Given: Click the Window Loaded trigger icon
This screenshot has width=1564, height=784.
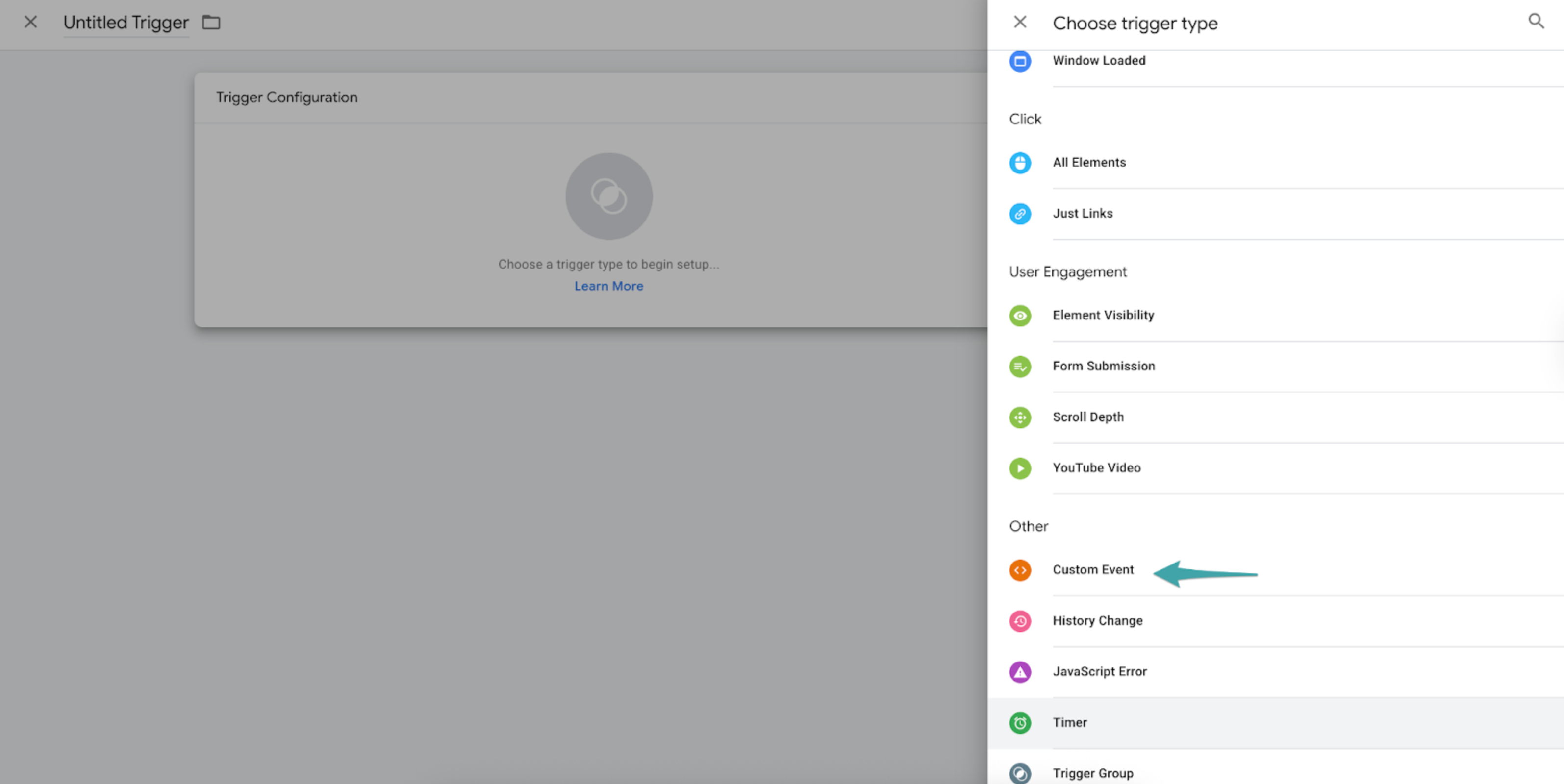Looking at the screenshot, I should click(1020, 61).
